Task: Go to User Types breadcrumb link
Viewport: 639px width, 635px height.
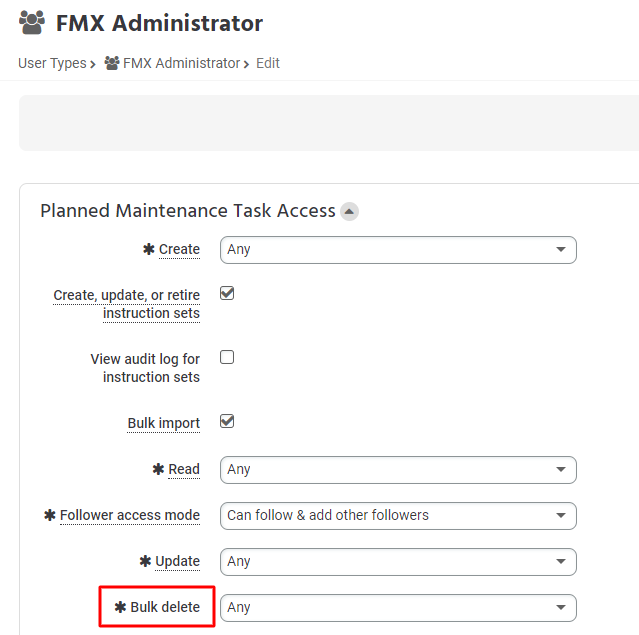Action: tap(52, 63)
